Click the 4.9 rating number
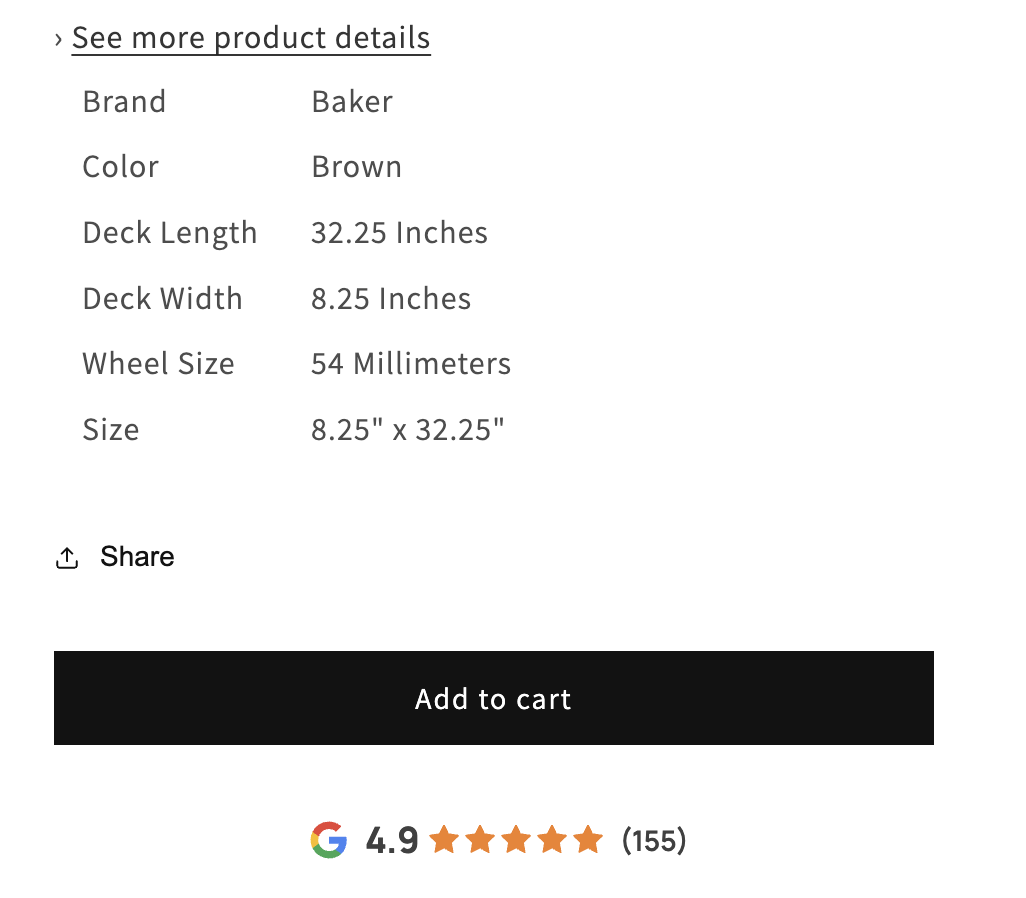The image size is (1026, 898). click(x=392, y=840)
